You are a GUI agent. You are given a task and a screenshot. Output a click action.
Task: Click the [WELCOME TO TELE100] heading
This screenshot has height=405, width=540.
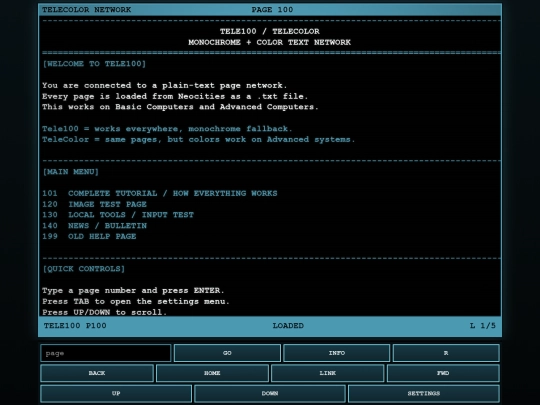(x=94, y=64)
